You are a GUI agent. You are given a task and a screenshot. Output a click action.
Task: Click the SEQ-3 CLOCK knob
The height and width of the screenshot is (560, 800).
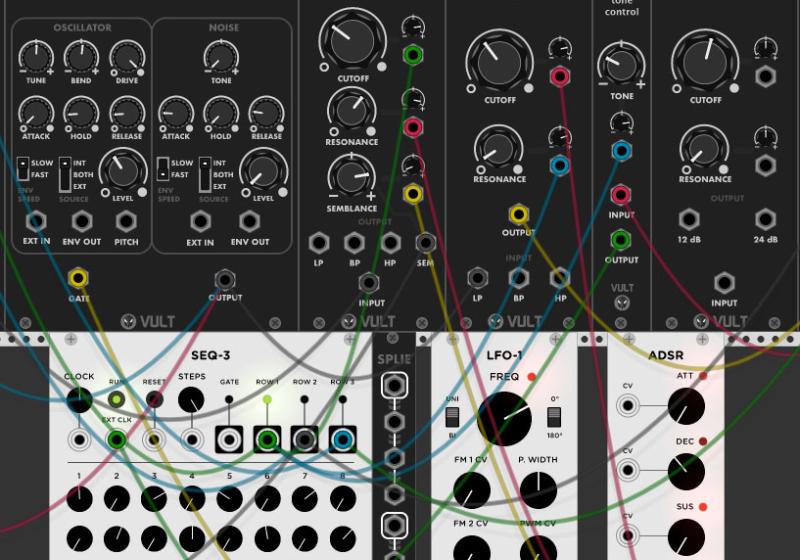coord(78,401)
